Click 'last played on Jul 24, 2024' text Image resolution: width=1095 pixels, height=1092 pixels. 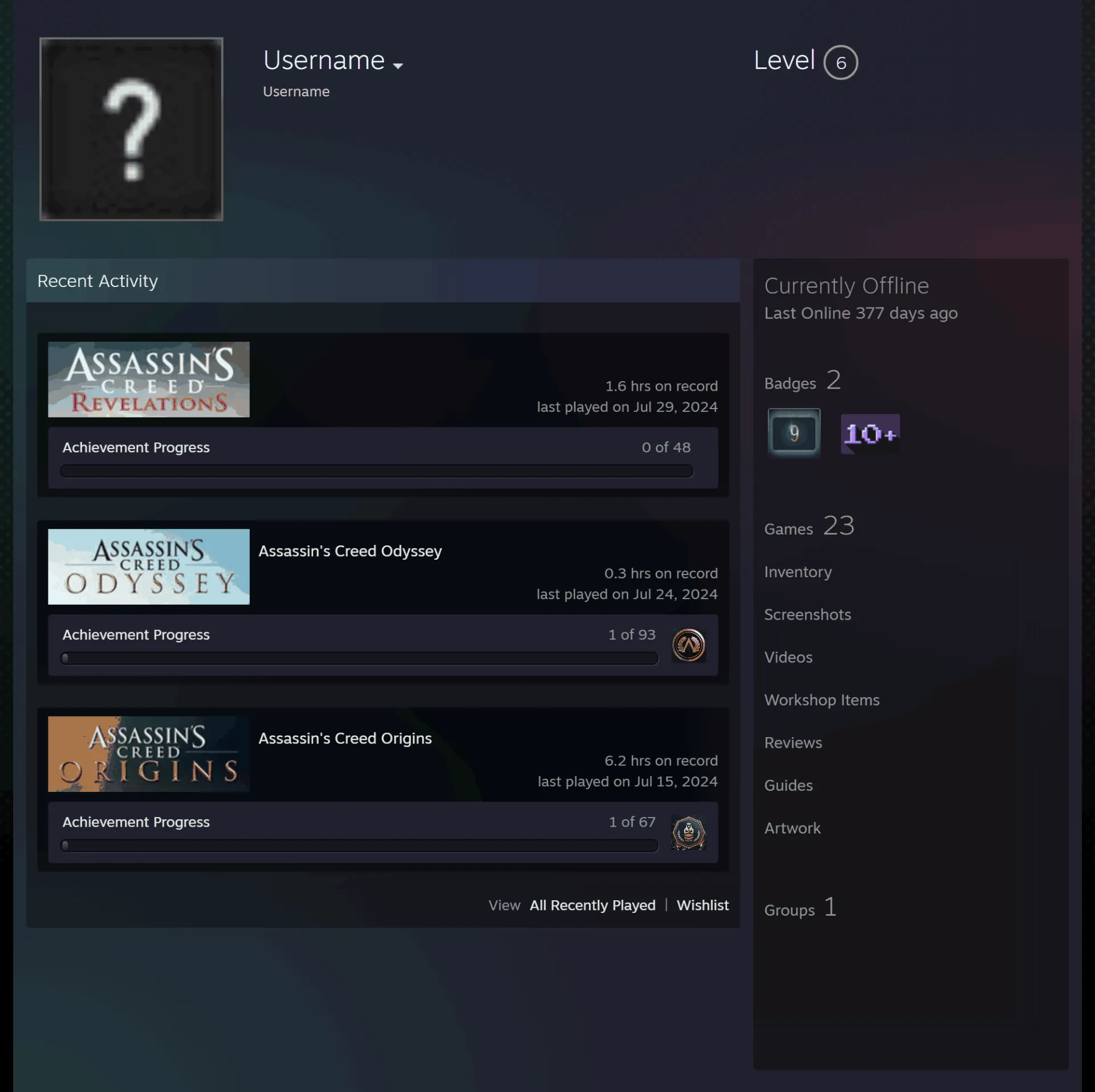627,594
